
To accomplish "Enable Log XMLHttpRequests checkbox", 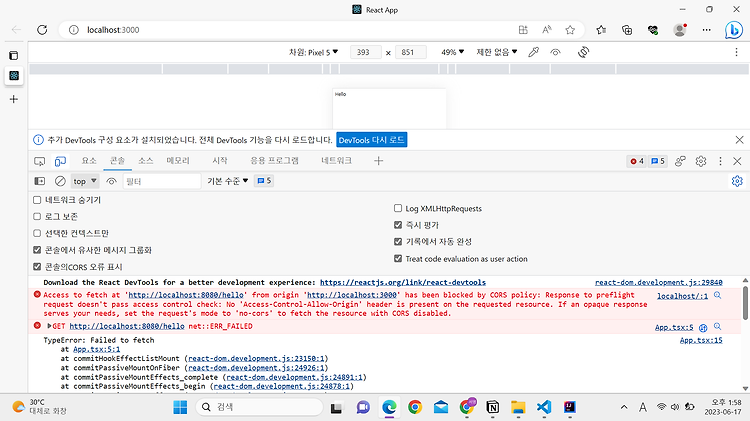I will click(x=398, y=208).
